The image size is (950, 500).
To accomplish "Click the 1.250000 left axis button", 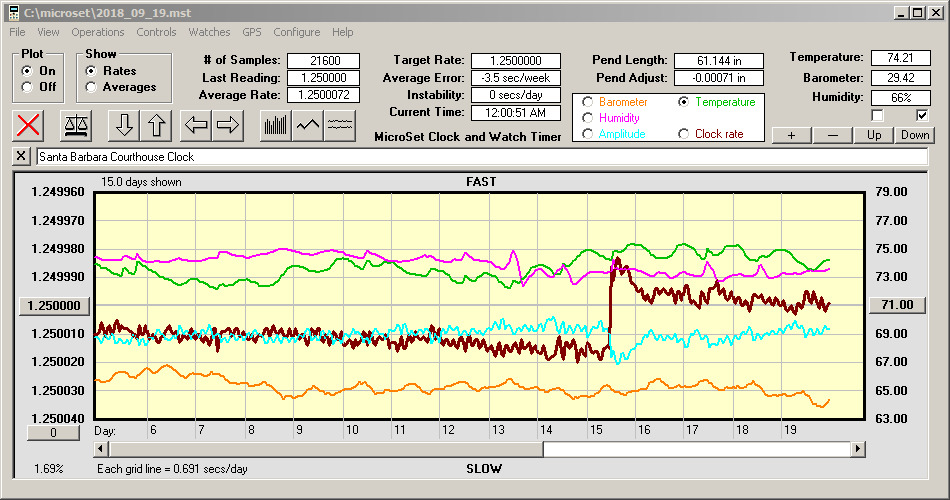I will click(54, 305).
